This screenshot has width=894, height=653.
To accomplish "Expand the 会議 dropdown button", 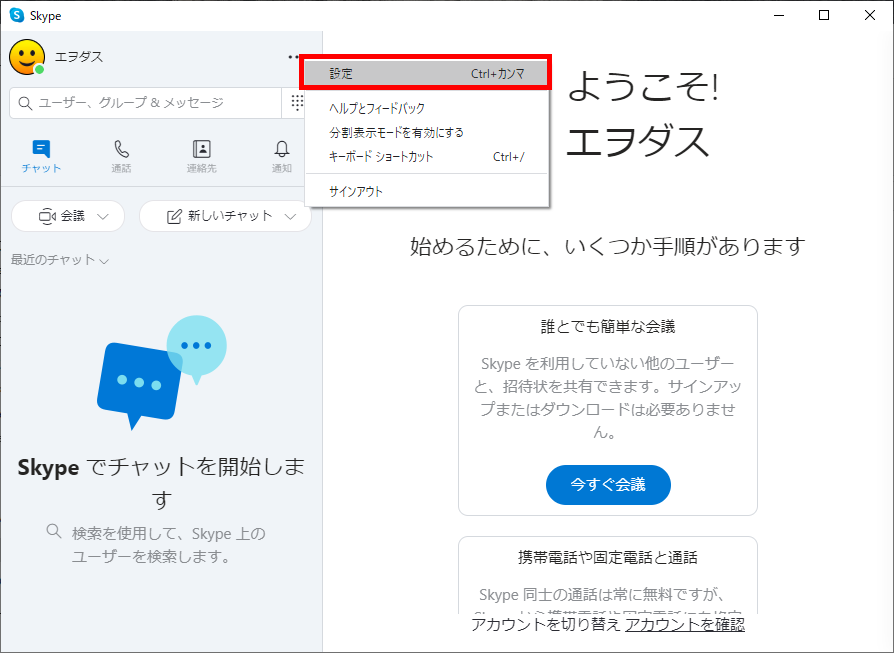I will tap(68, 216).
